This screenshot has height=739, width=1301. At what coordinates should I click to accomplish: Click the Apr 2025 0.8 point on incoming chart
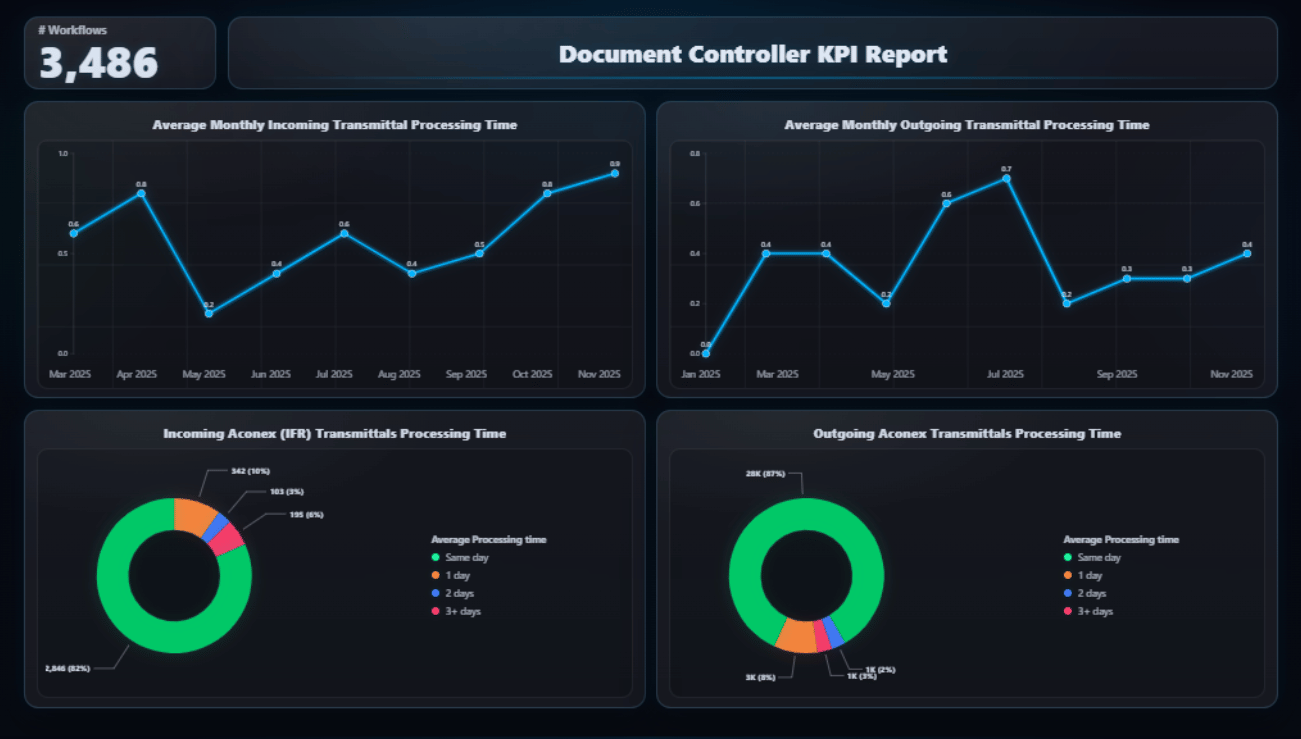point(141,193)
